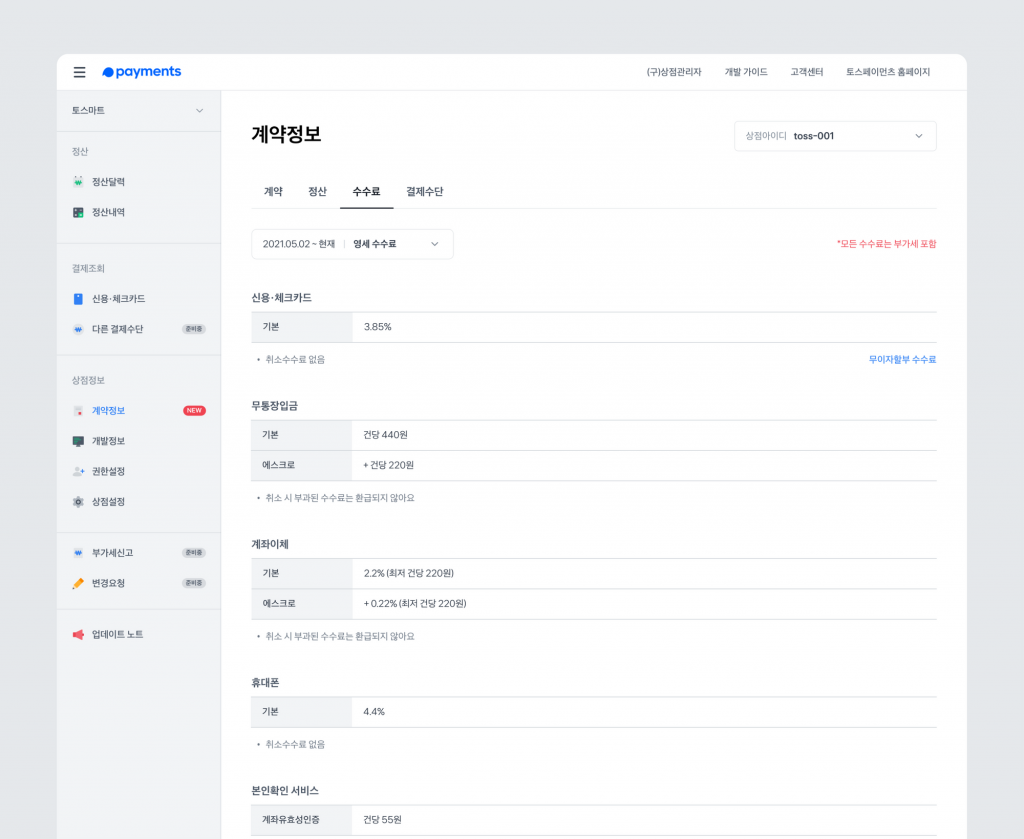Click the 무이자할부 수수료 link

tap(902, 360)
